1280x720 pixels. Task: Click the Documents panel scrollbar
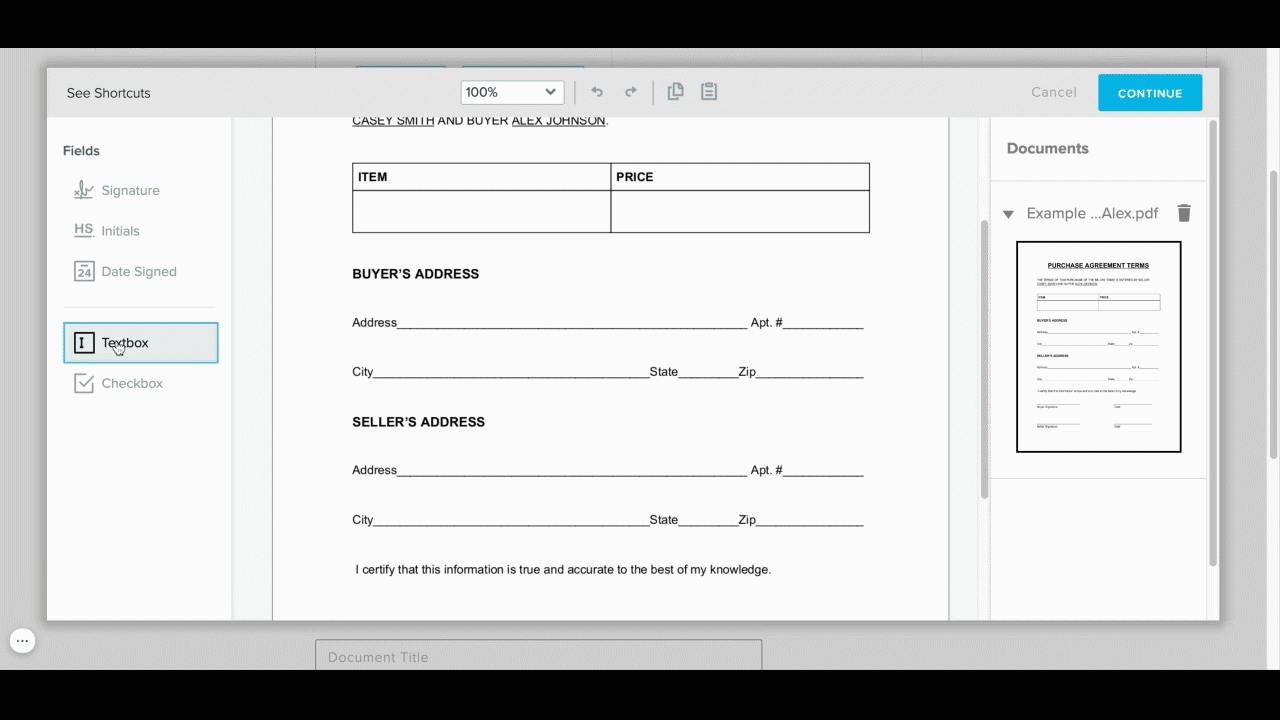pyautogui.click(x=1214, y=345)
